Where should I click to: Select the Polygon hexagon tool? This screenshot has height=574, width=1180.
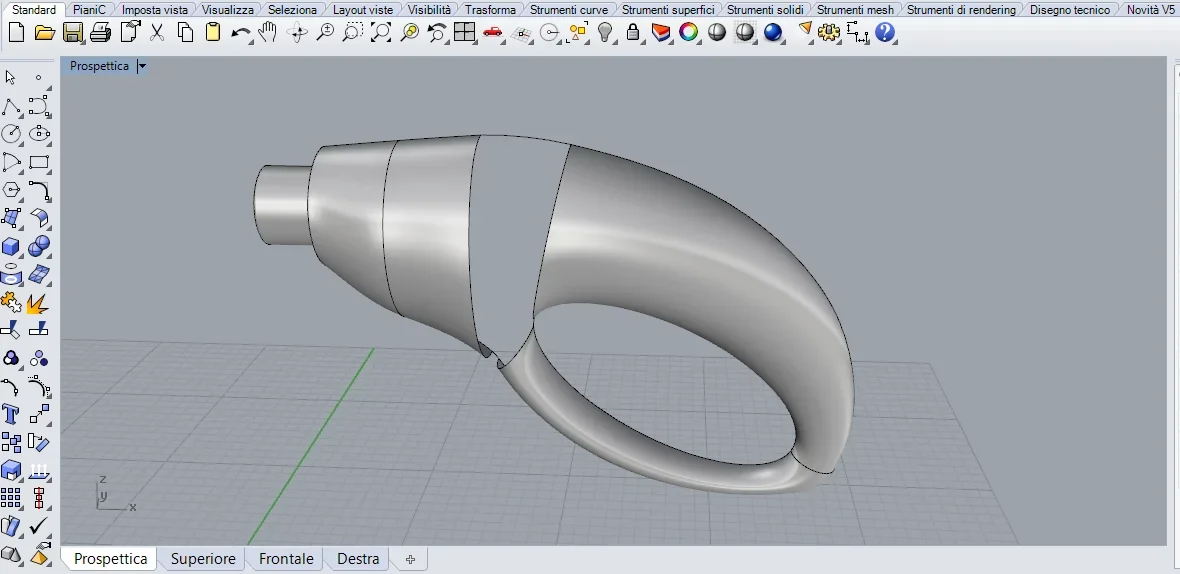(11, 190)
